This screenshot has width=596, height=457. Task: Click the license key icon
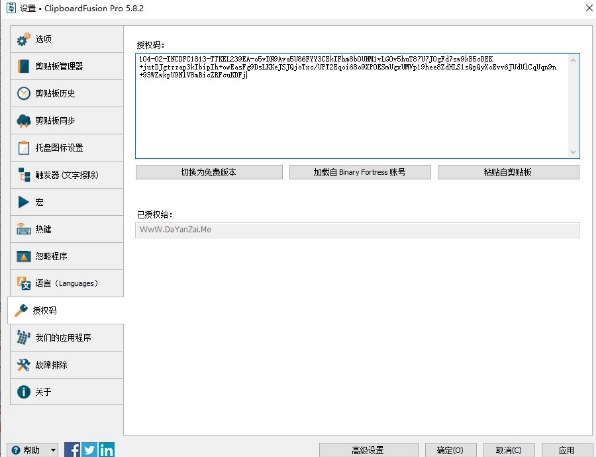click(21, 310)
